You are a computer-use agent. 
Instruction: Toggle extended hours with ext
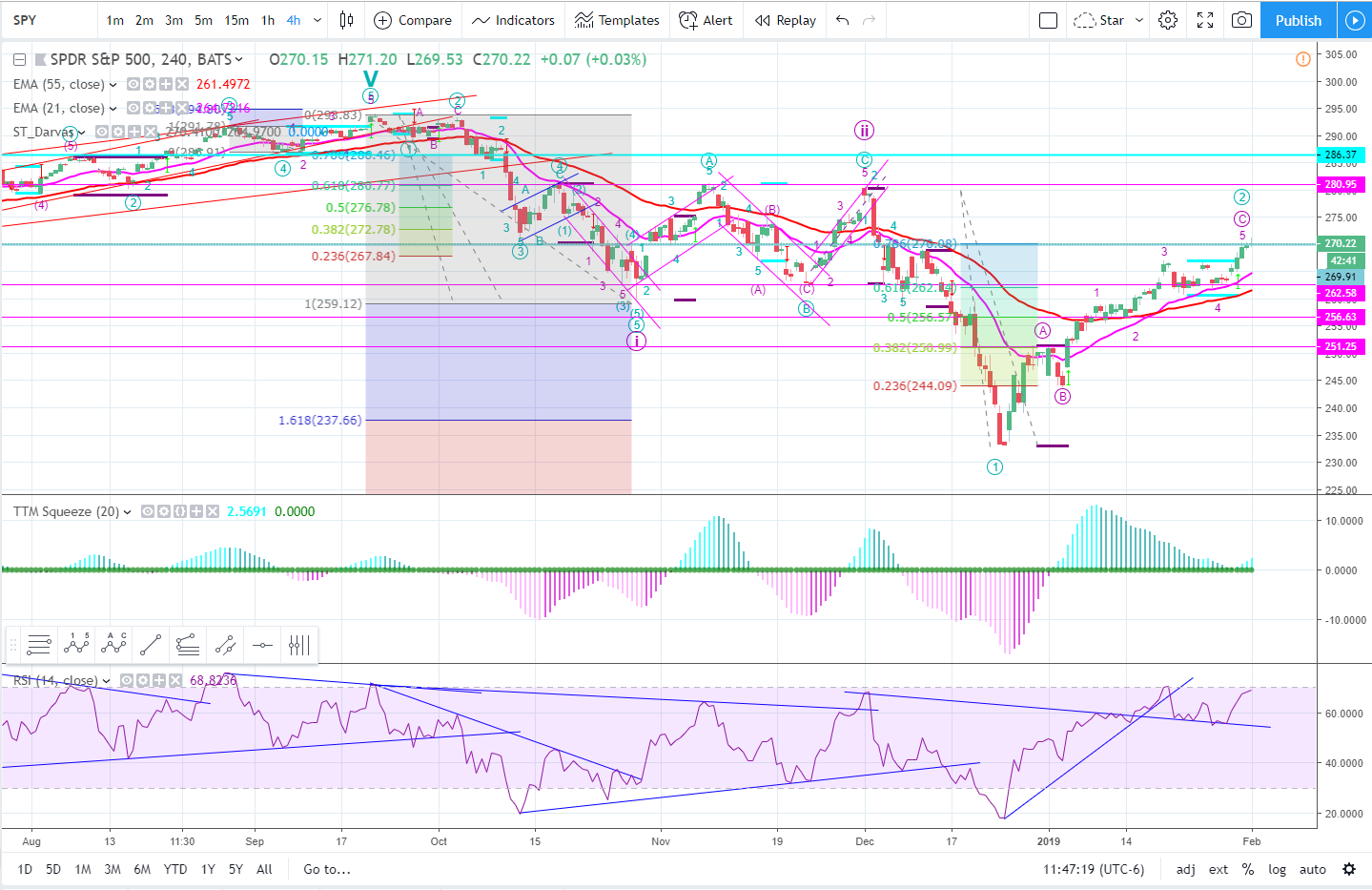point(1218,869)
